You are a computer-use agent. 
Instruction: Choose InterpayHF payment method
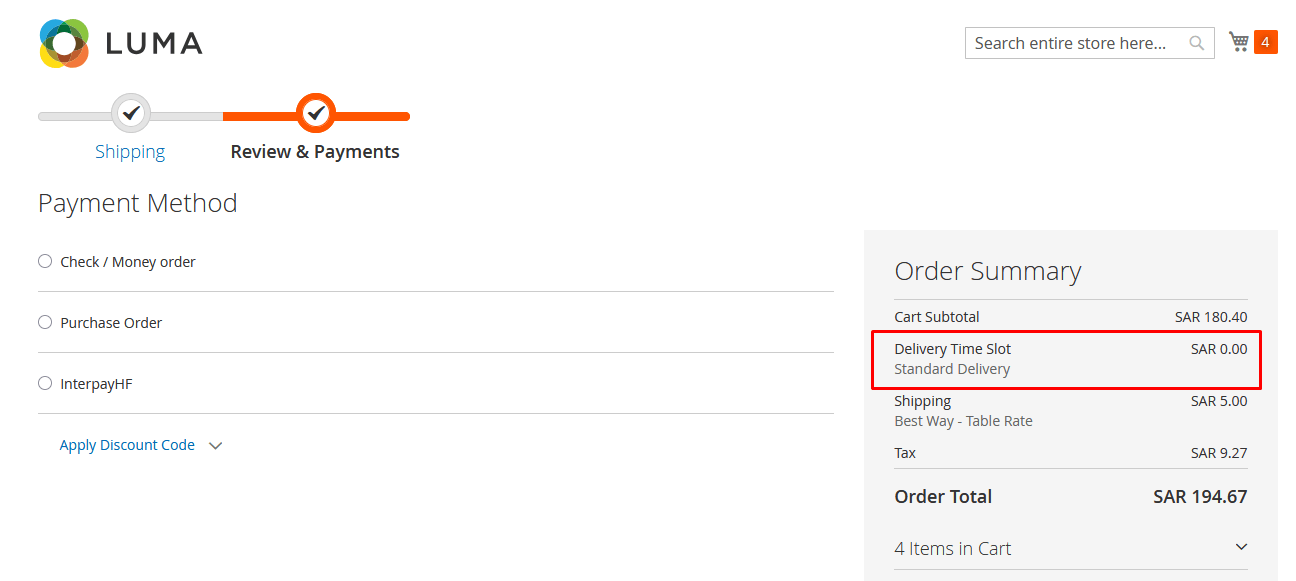tap(45, 384)
